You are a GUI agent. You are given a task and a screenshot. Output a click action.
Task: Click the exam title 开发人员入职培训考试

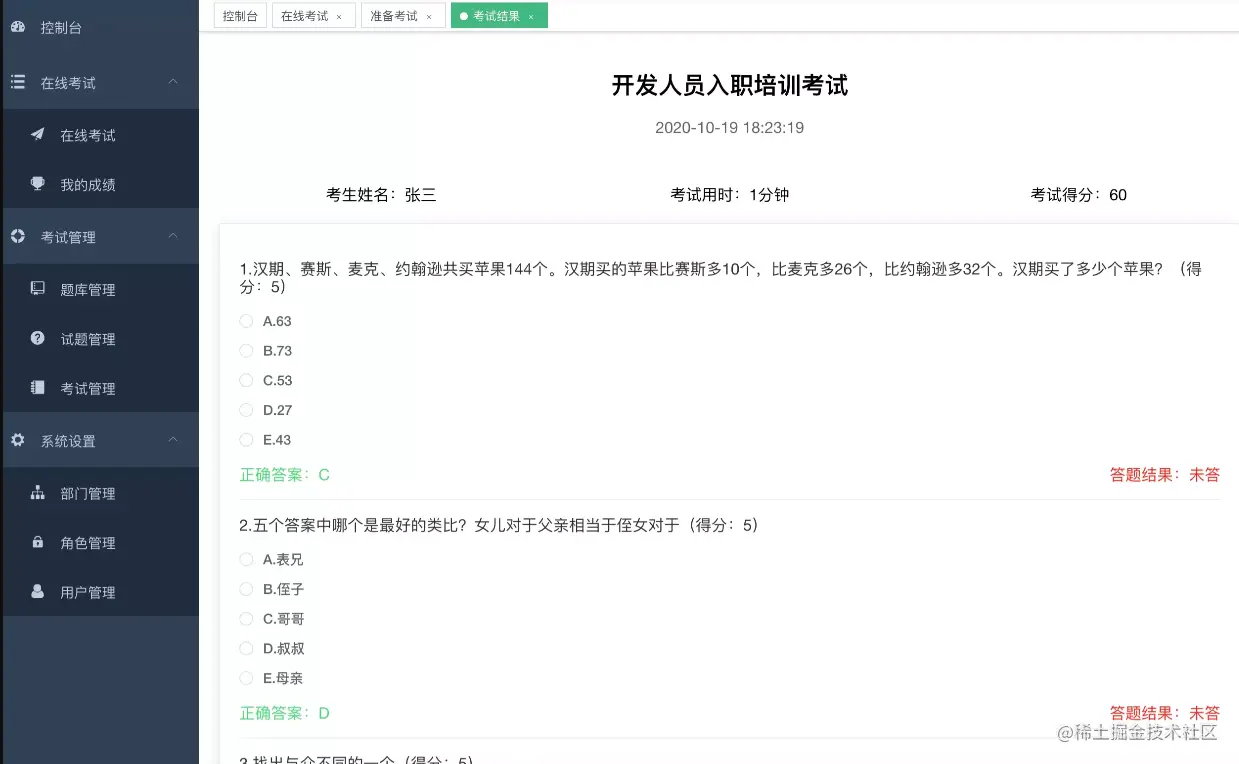[730, 86]
